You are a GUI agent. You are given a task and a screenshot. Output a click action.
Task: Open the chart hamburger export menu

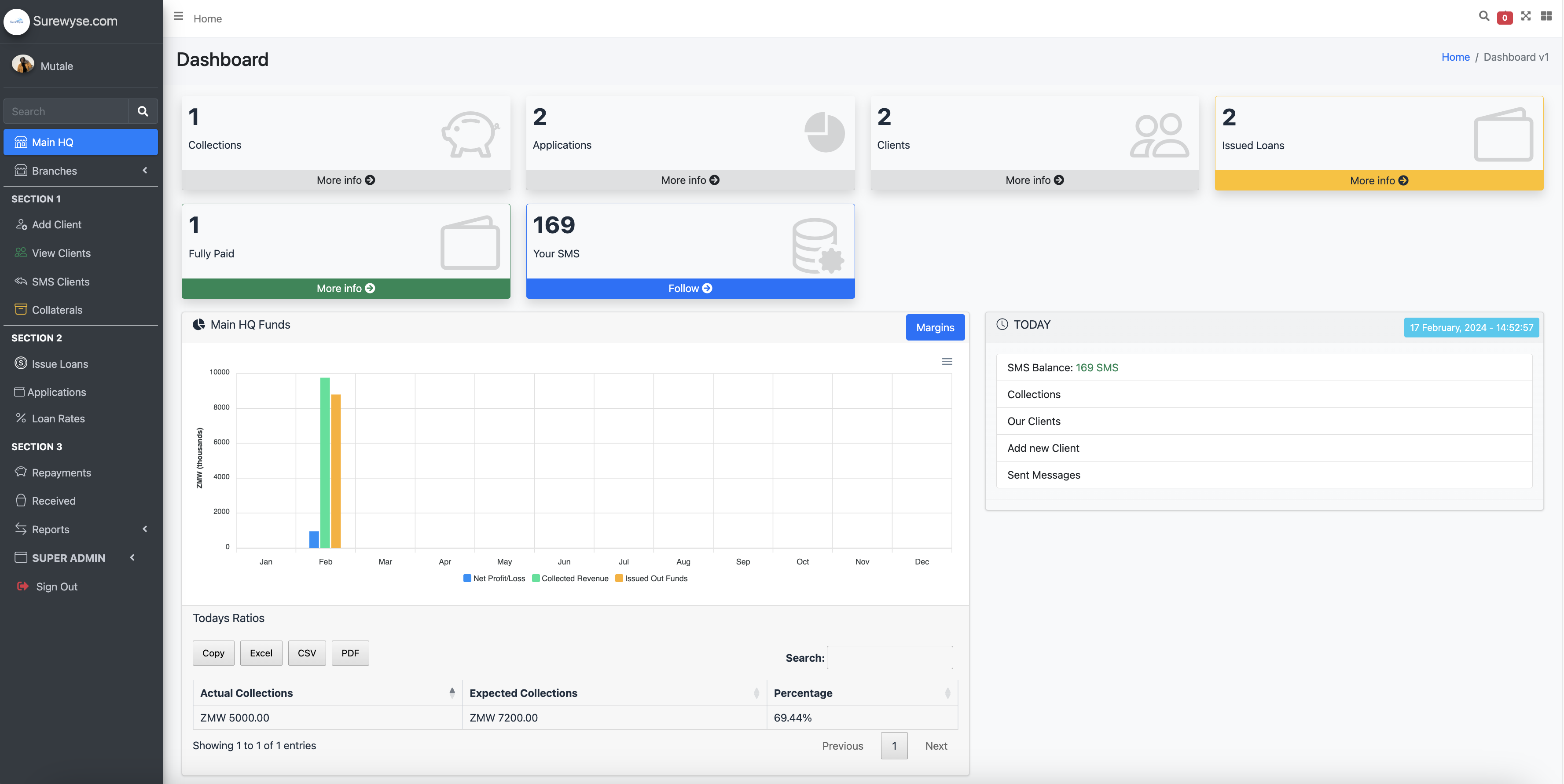(x=947, y=362)
